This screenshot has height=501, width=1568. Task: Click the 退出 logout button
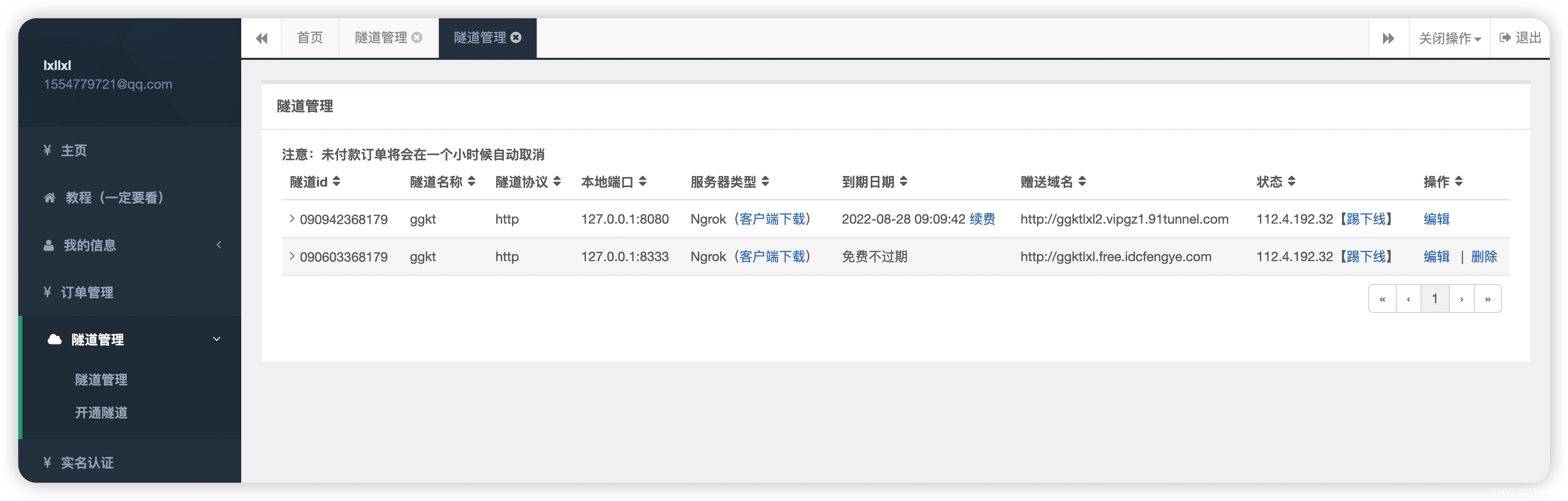(1520, 38)
